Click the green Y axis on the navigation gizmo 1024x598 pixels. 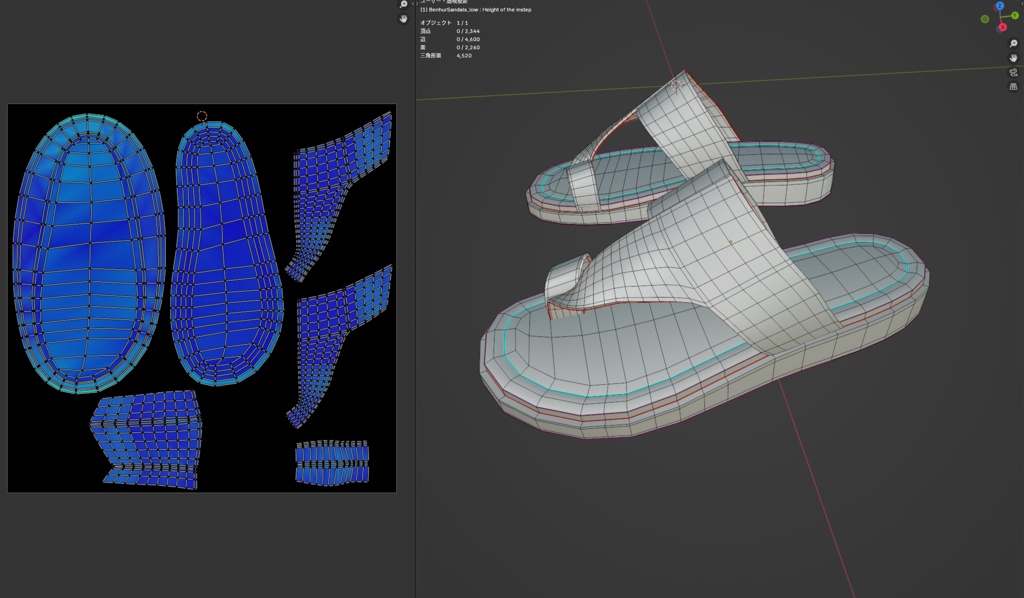(x=1015, y=16)
